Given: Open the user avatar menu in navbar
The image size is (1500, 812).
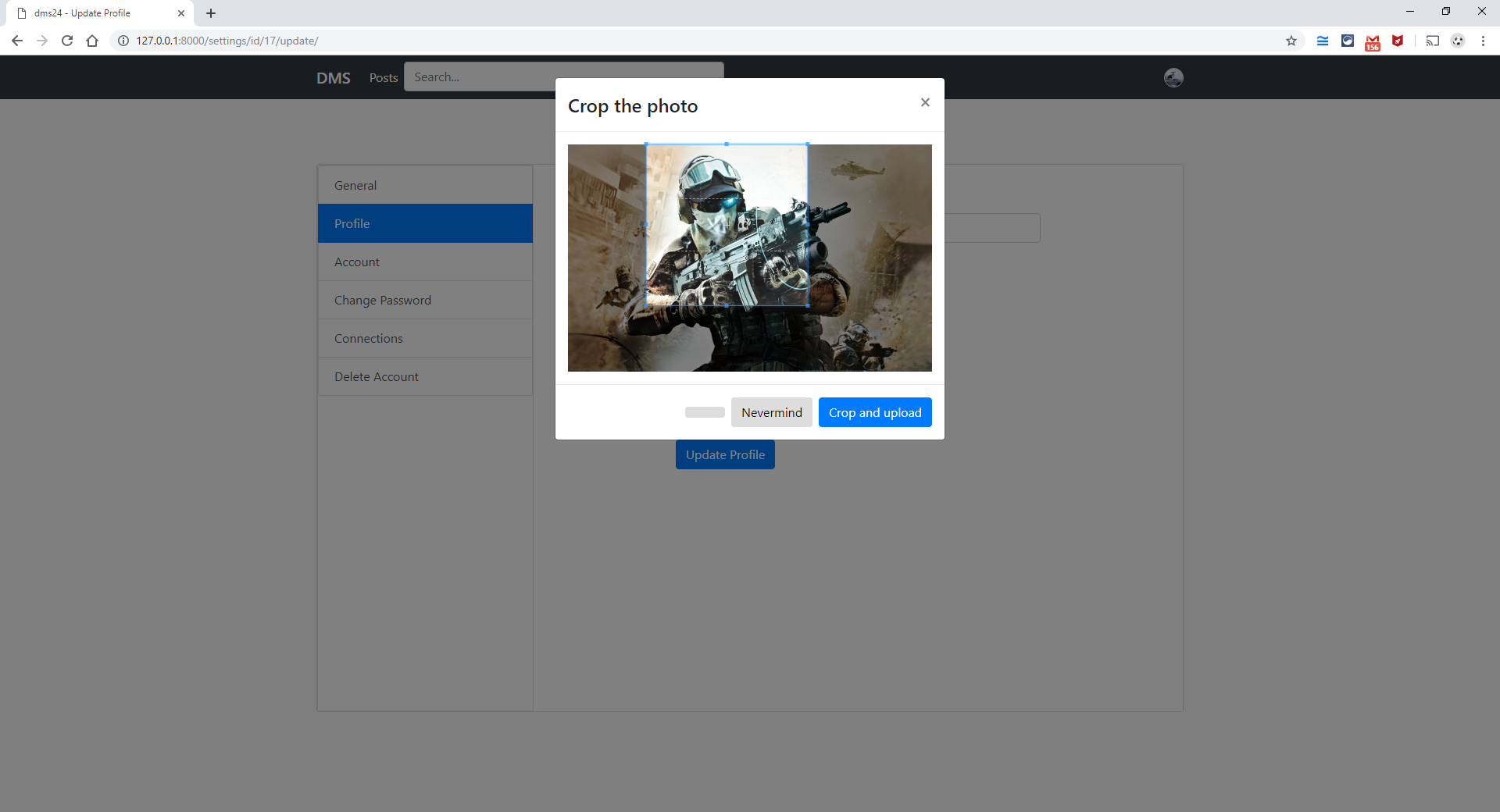Looking at the screenshot, I should (1173, 77).
